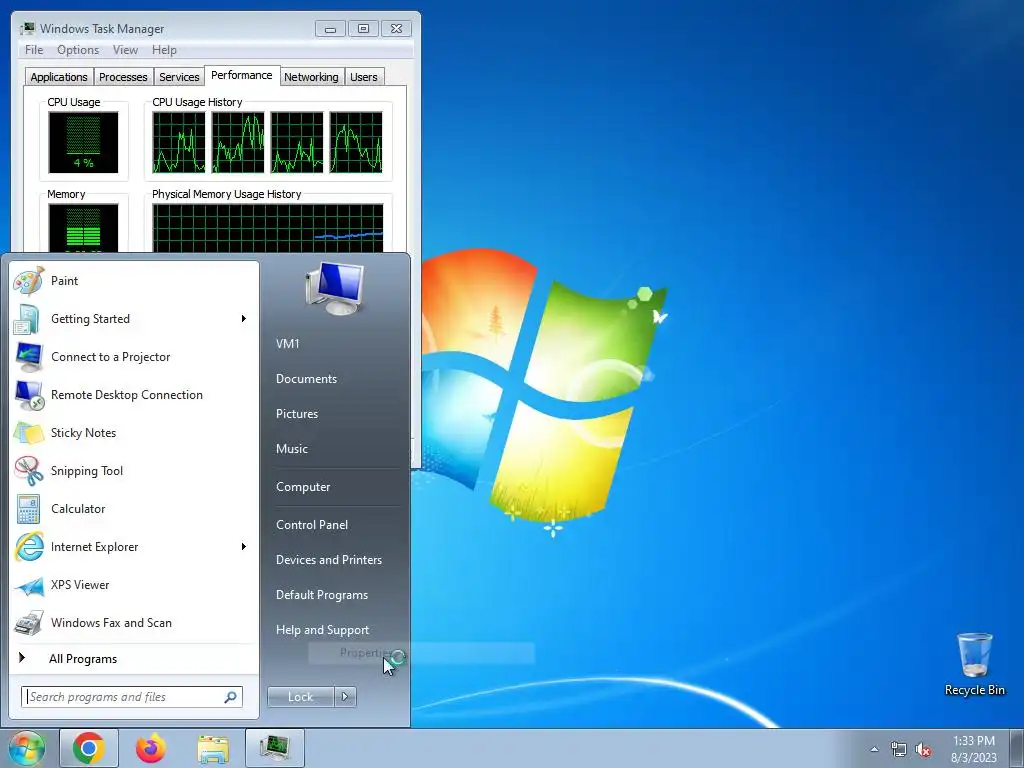Click the Show desktop strip

(1017, 748)
